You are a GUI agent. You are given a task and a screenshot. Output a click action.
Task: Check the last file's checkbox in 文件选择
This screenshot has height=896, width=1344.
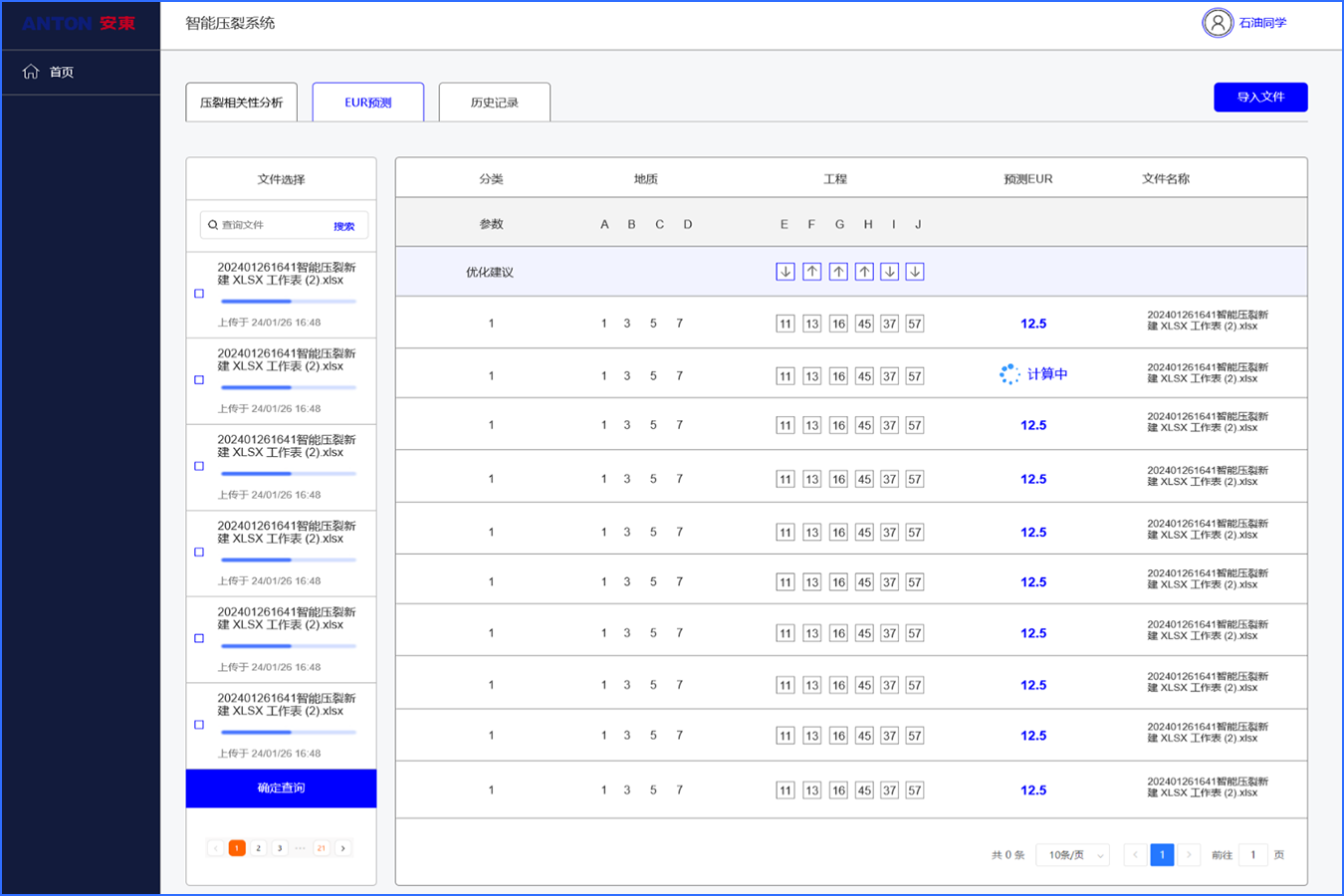coord(199,725)
